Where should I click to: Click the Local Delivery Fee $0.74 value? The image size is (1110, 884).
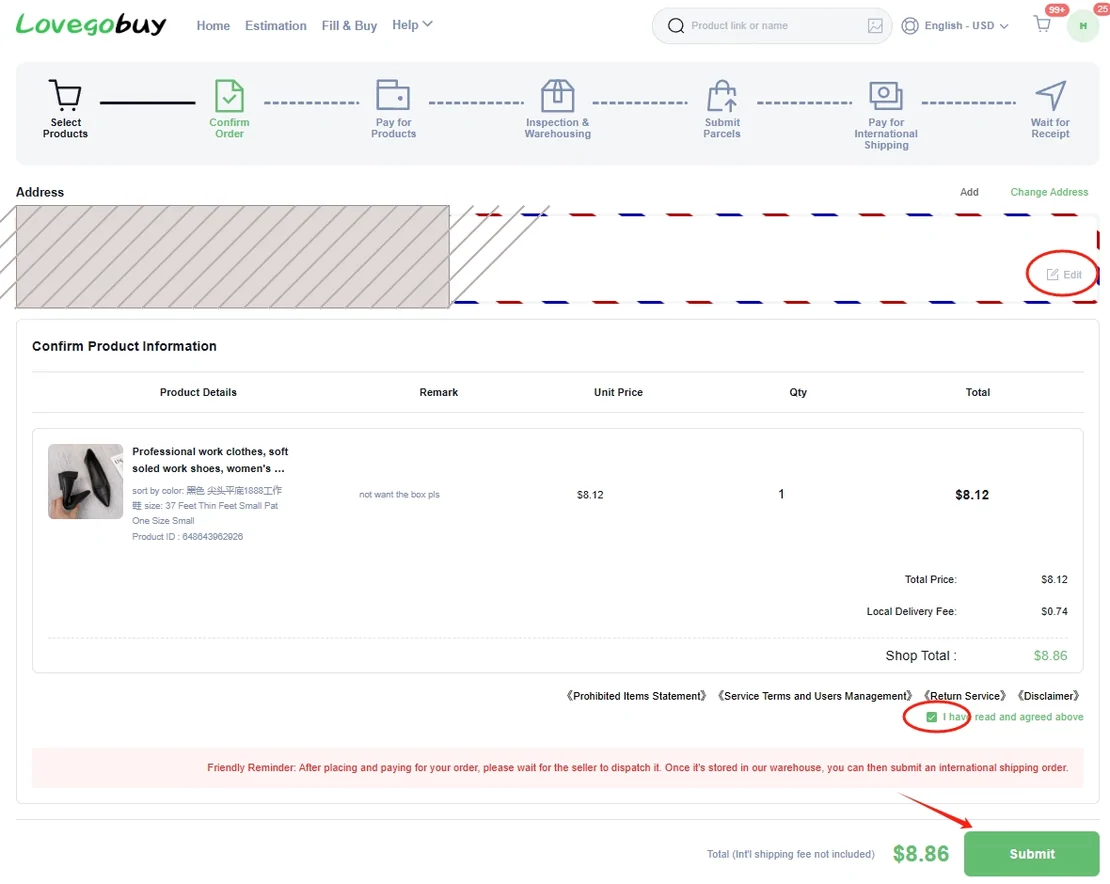click(x=1054, y=611)
